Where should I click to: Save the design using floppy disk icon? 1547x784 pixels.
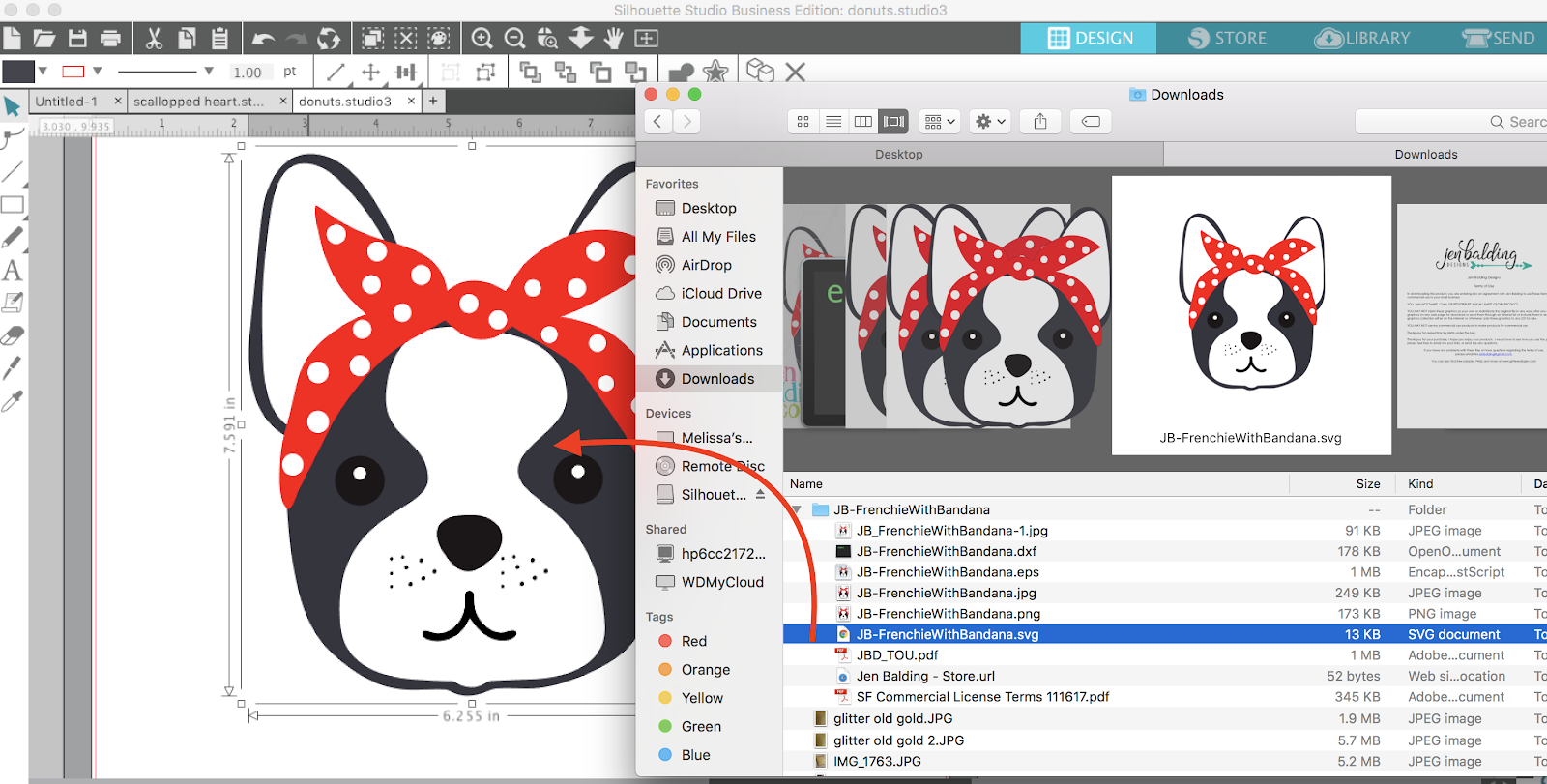coord(77,39)
